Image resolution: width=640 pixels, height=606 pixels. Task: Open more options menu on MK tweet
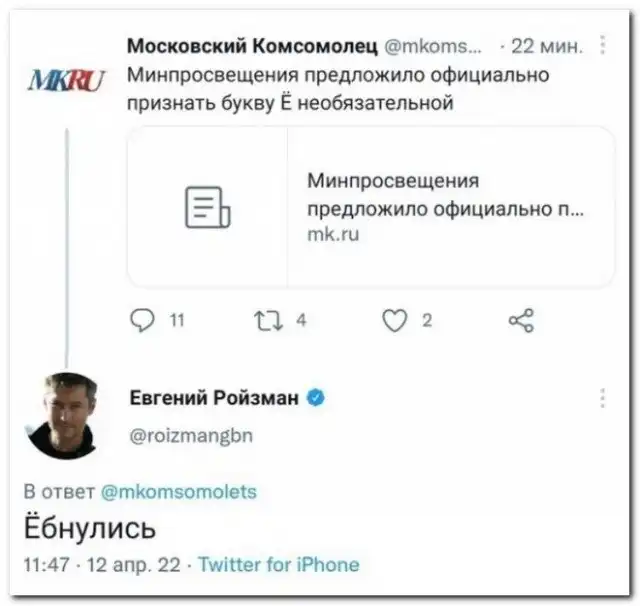coord(602,45)
